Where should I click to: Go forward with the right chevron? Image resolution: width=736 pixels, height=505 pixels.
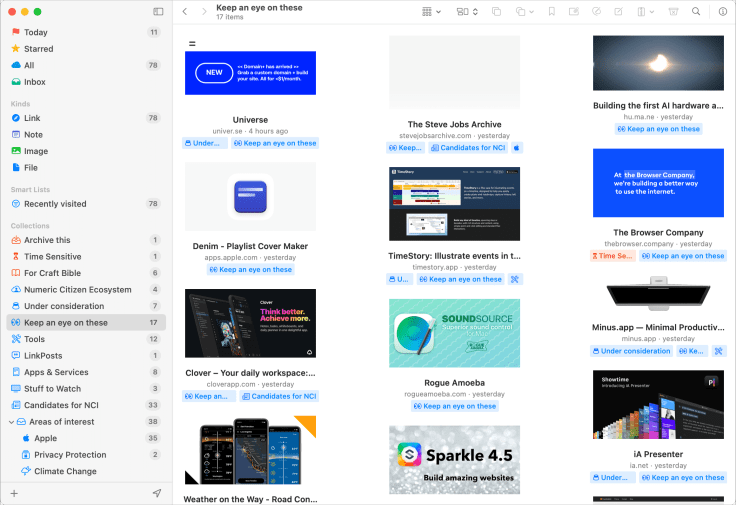204,11
